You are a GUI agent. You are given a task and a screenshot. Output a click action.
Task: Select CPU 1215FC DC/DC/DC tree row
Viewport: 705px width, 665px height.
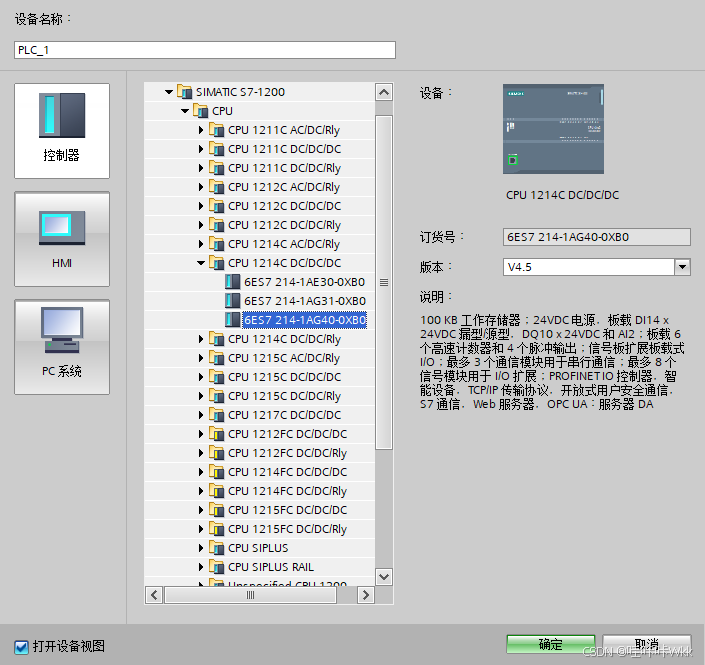259,510
